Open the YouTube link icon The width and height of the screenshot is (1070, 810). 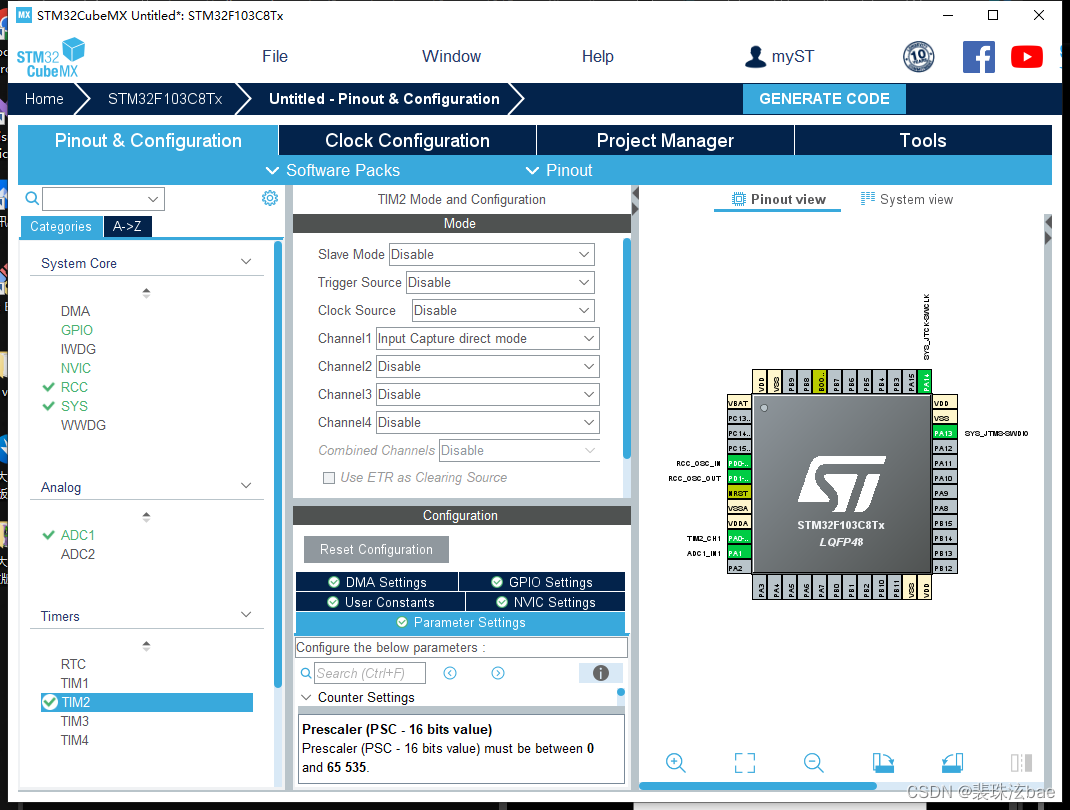click(x=1026, y=57)
